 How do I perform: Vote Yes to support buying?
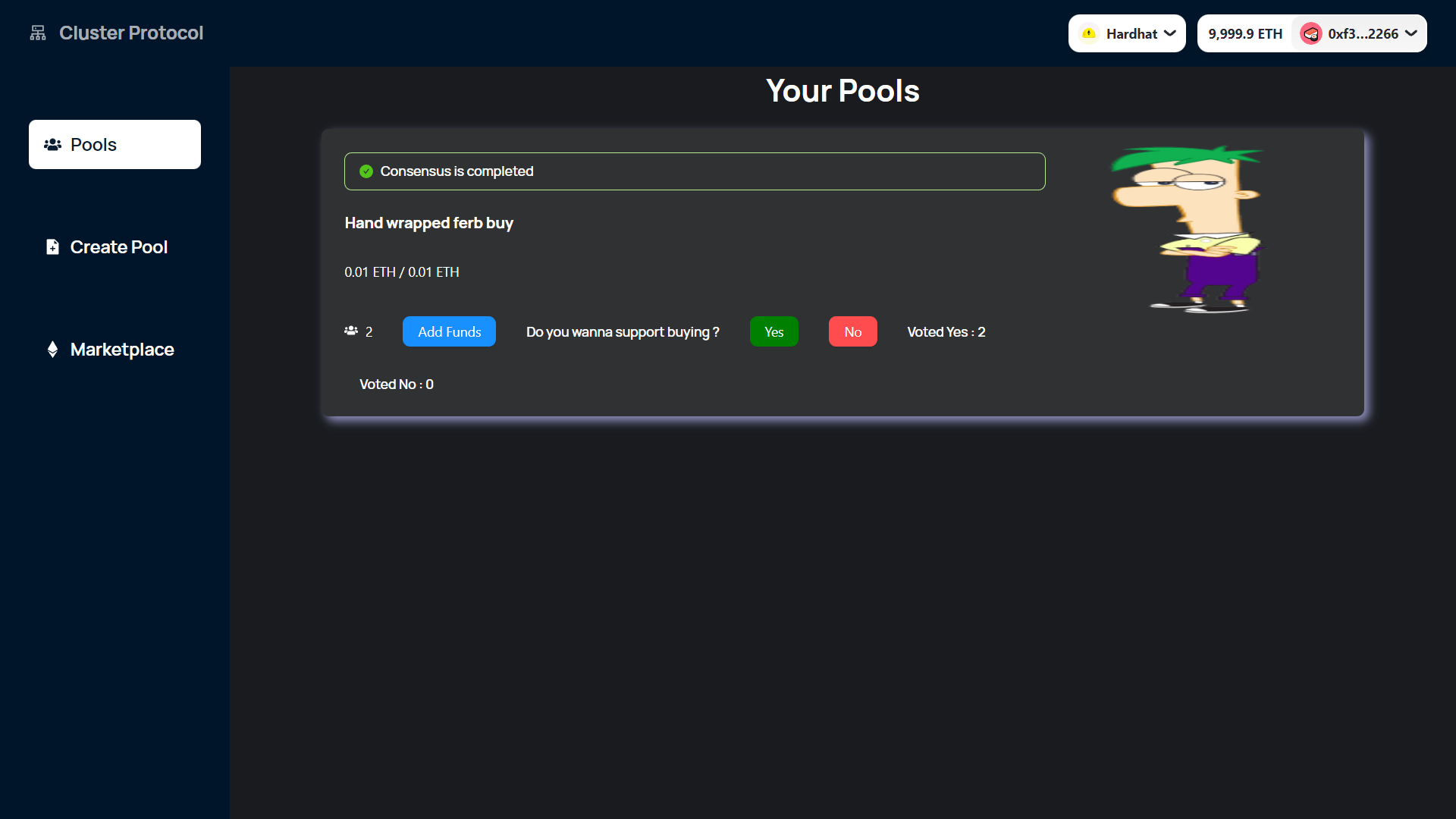pos(773,331)
